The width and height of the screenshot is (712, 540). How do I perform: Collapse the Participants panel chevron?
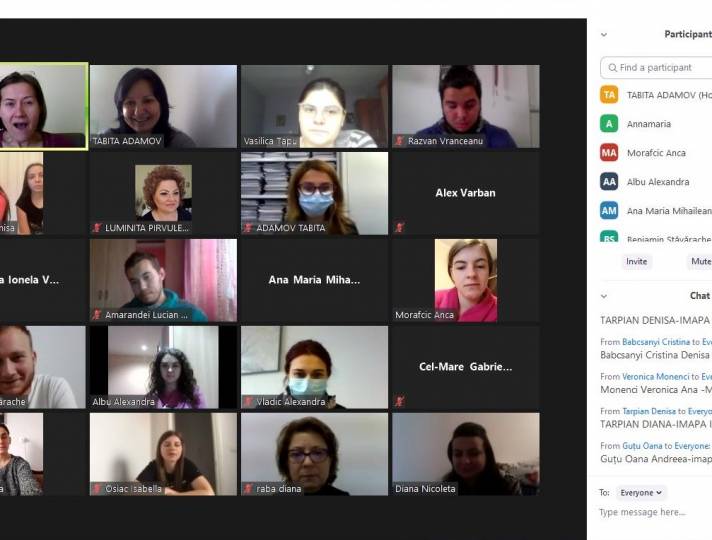coord(604,35)
